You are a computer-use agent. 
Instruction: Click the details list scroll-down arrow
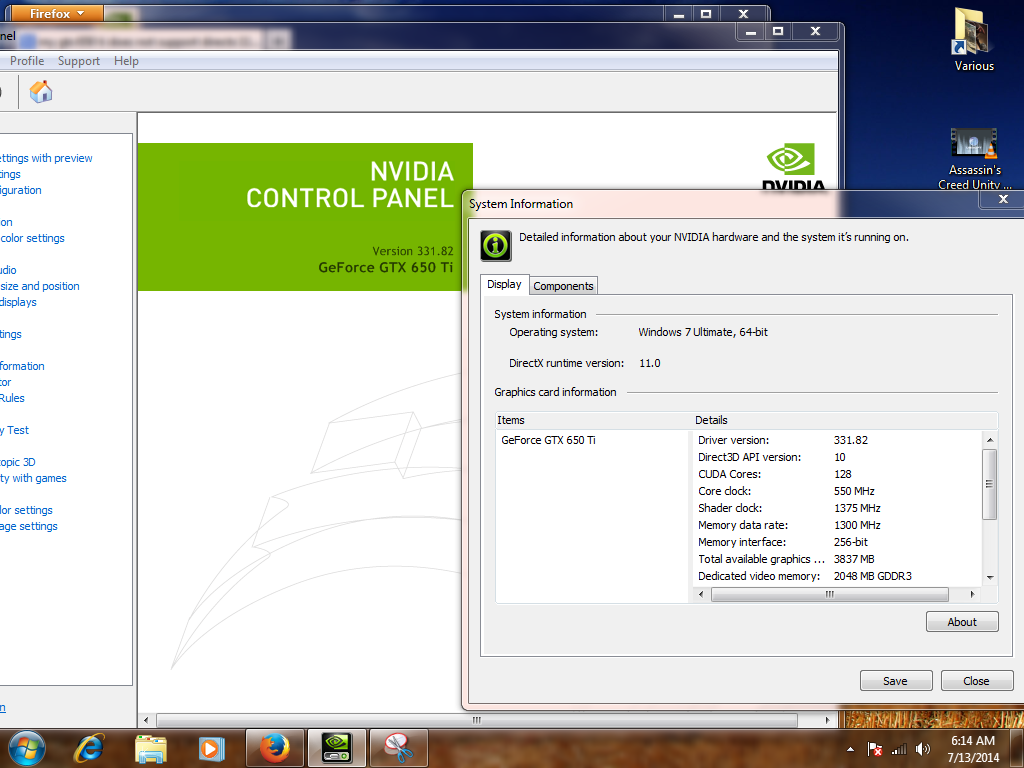pos(990,577)
